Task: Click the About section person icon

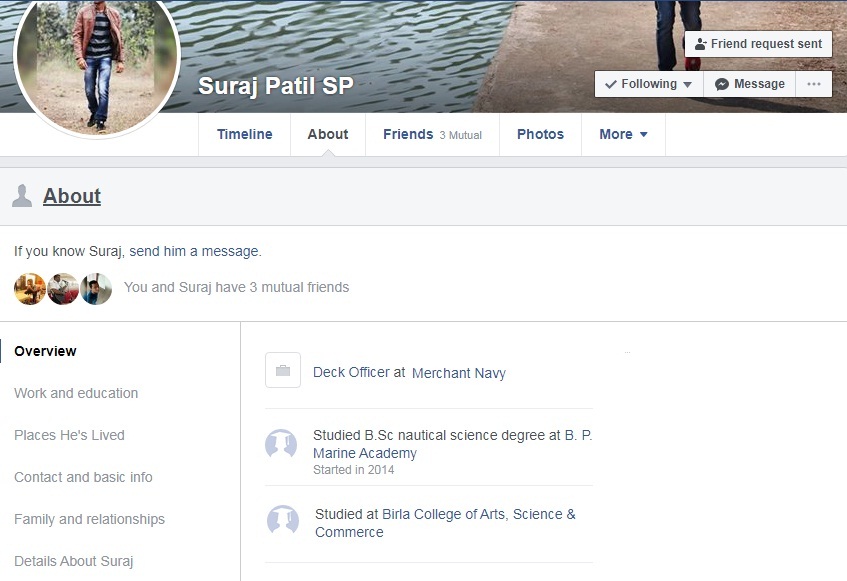Action: tap(22, 196)
